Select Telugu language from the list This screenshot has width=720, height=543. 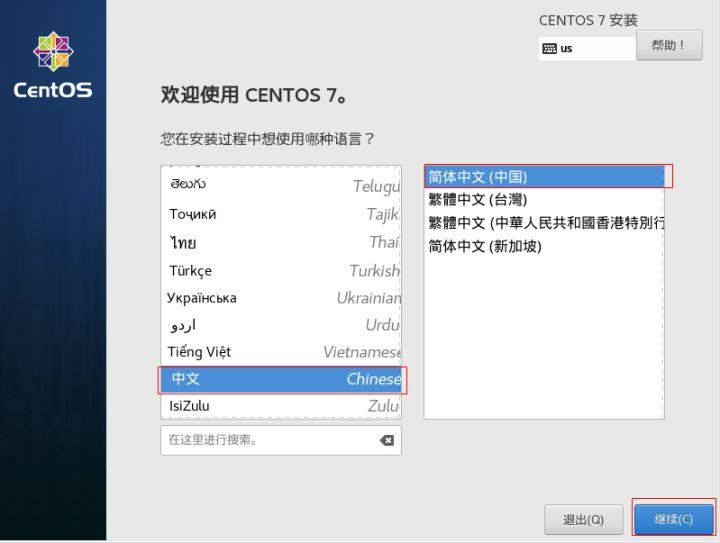pyautogui.click(x=280, y=185)
